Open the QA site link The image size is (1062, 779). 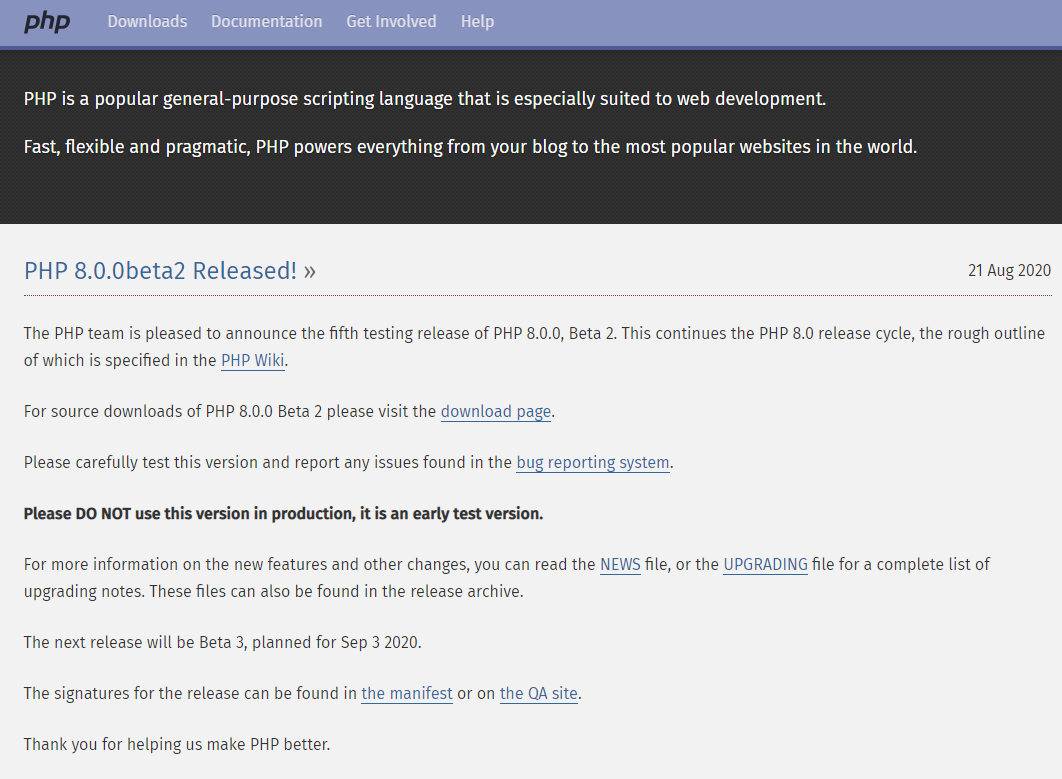tap(538, 694)
